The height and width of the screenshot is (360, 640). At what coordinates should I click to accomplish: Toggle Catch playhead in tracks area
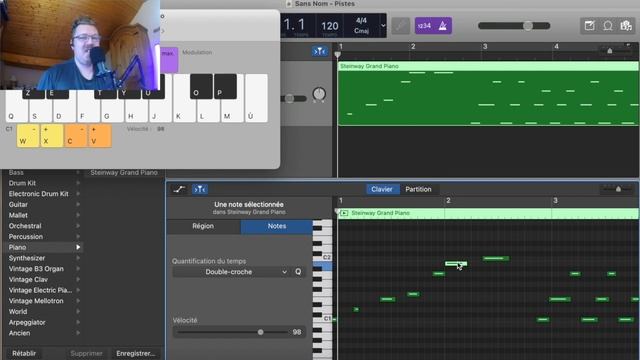(x=320, y=51)
